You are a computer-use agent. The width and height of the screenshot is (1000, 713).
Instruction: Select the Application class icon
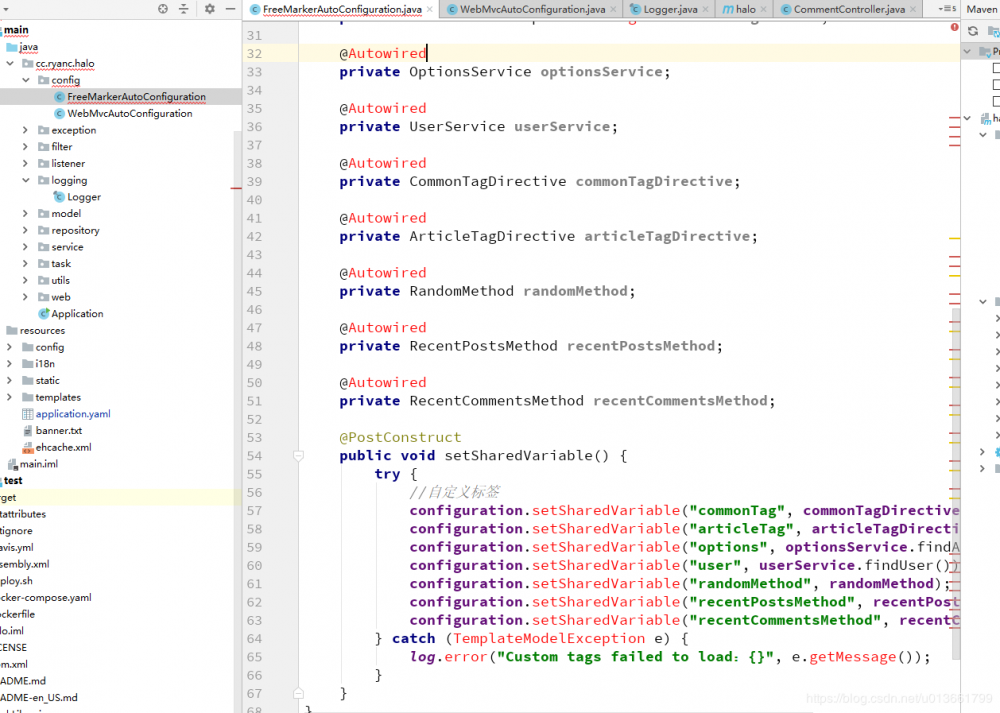pyautogui.click(x=44, y=314)
